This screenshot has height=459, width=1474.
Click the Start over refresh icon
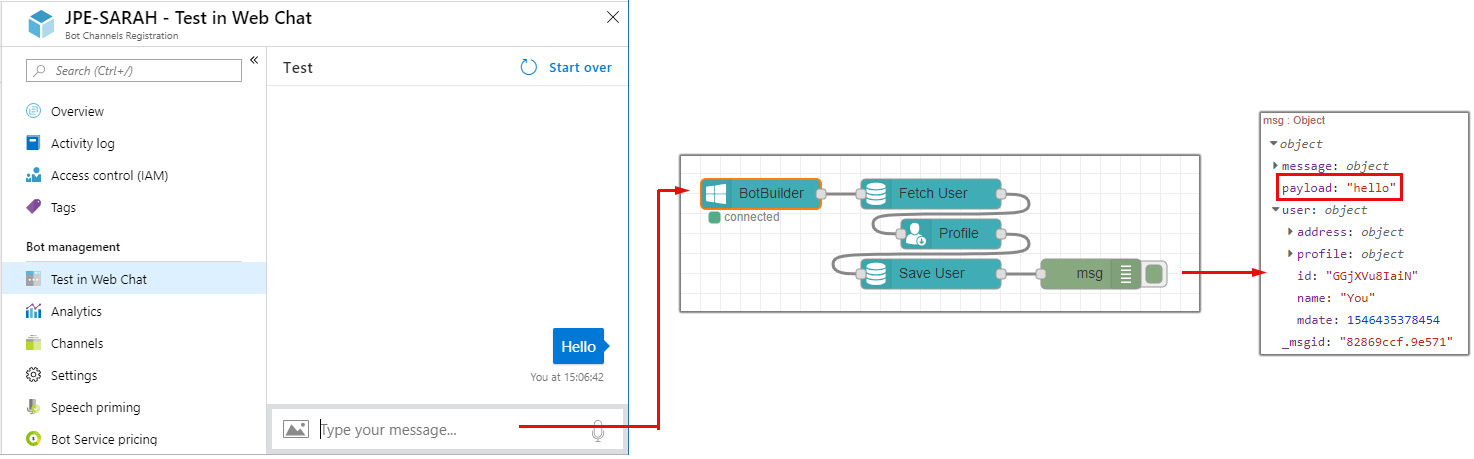click(529, 67)
